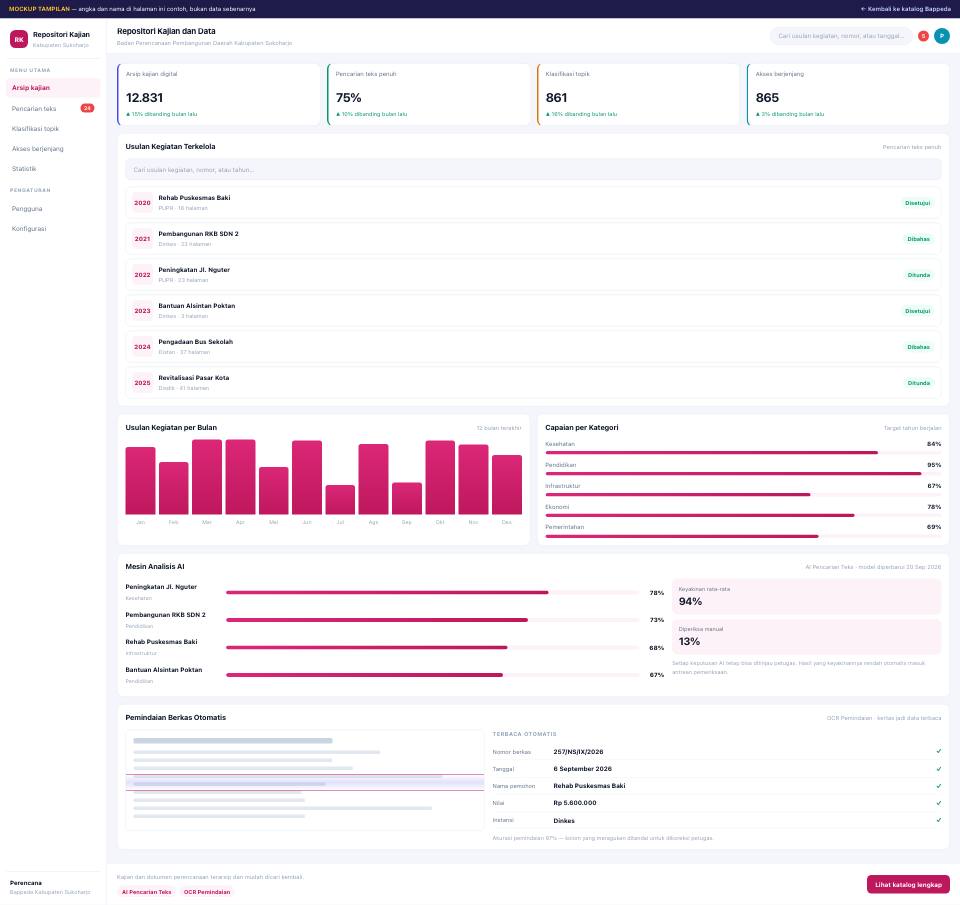960x905 pixels.
Task: Select Klasifikasi topik in the sidebar
Action: tap(53, 129)
